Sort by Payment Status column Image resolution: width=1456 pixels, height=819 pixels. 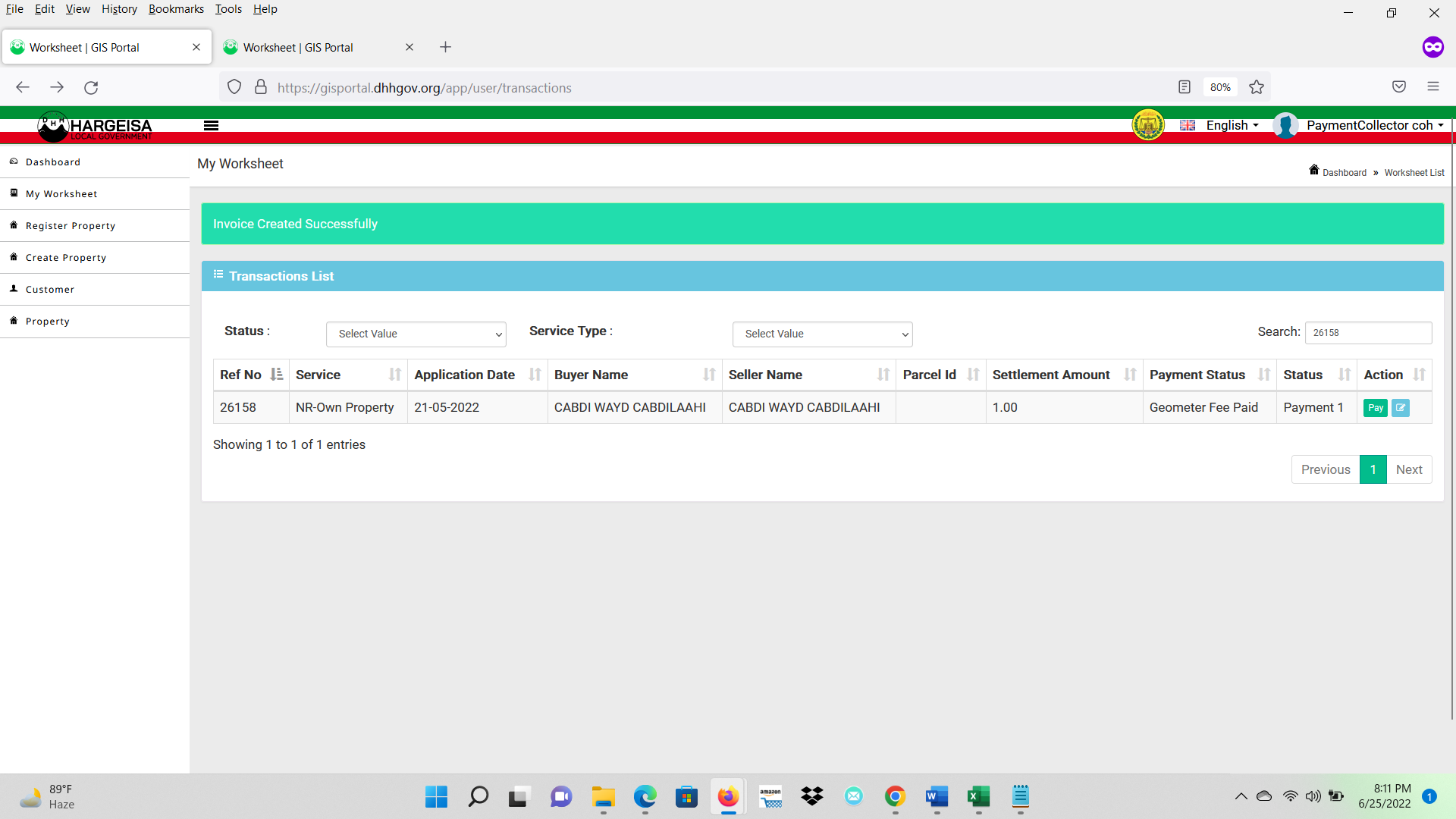pos(1210,375)
